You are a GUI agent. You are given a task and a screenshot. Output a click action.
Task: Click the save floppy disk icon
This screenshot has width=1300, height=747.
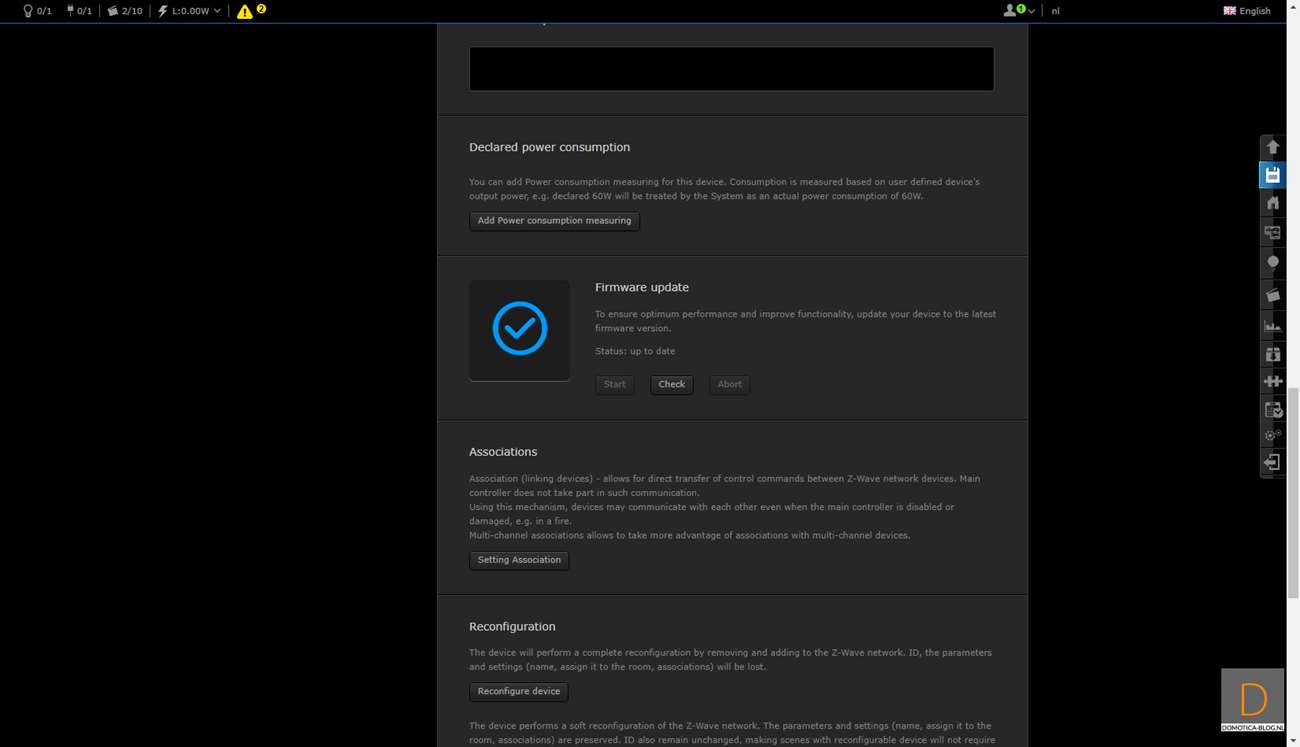pos(1272,175)
